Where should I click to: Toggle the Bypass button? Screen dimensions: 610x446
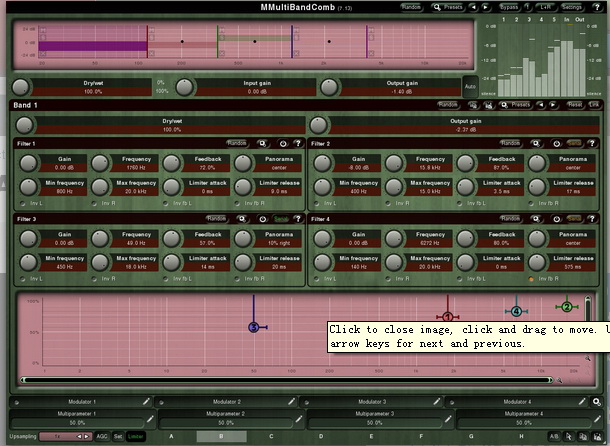coord(509,7)
